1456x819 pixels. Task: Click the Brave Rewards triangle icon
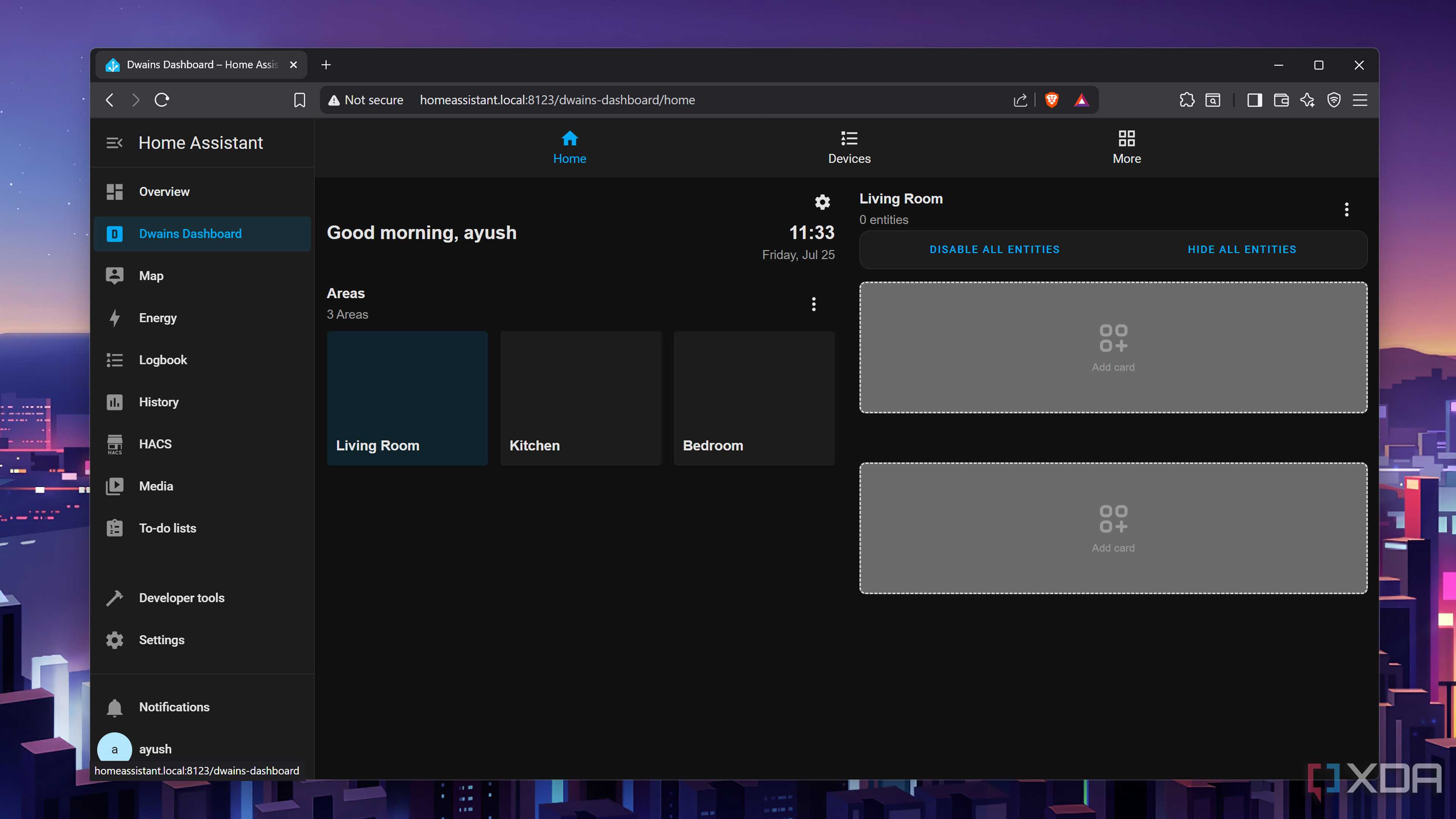click(1081, 100)
